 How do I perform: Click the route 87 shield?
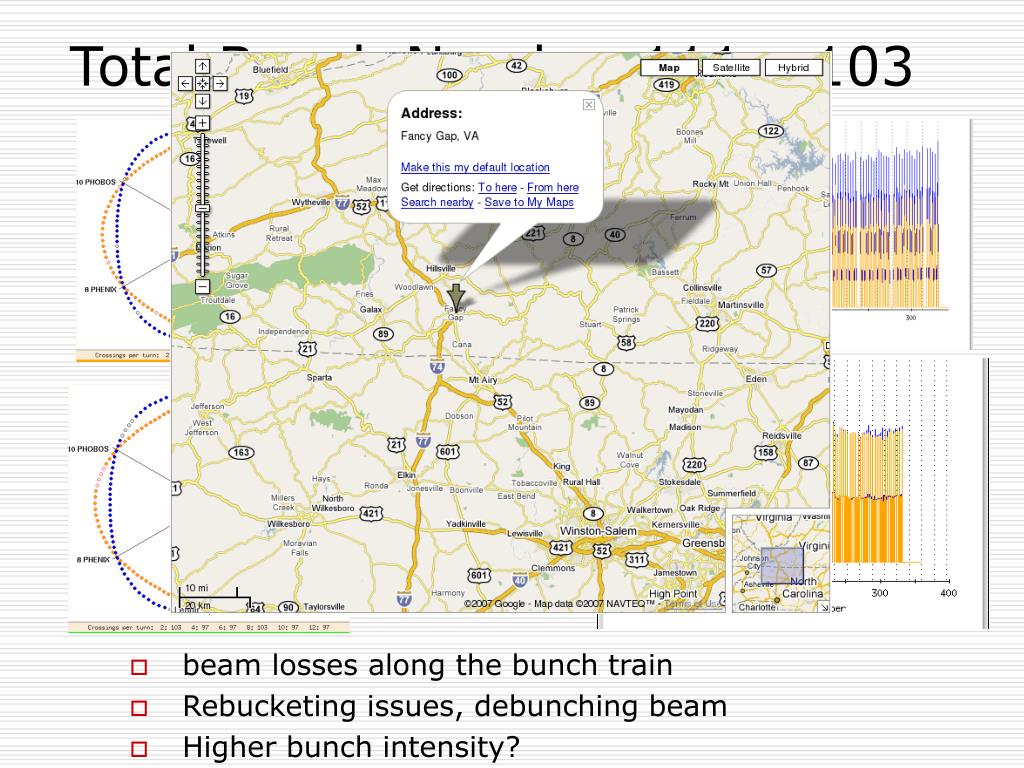(808, 463)
